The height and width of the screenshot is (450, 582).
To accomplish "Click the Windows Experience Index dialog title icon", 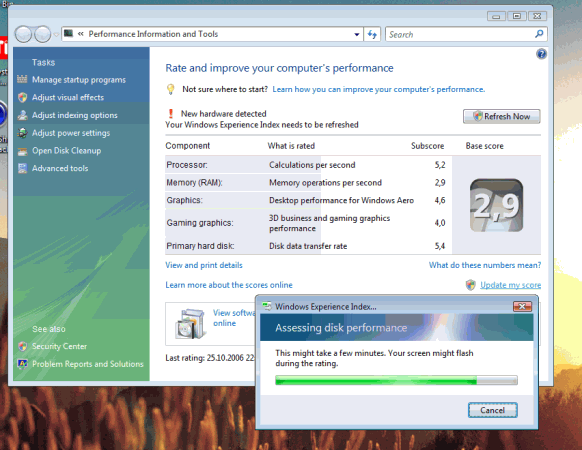I will click(267, 306).
